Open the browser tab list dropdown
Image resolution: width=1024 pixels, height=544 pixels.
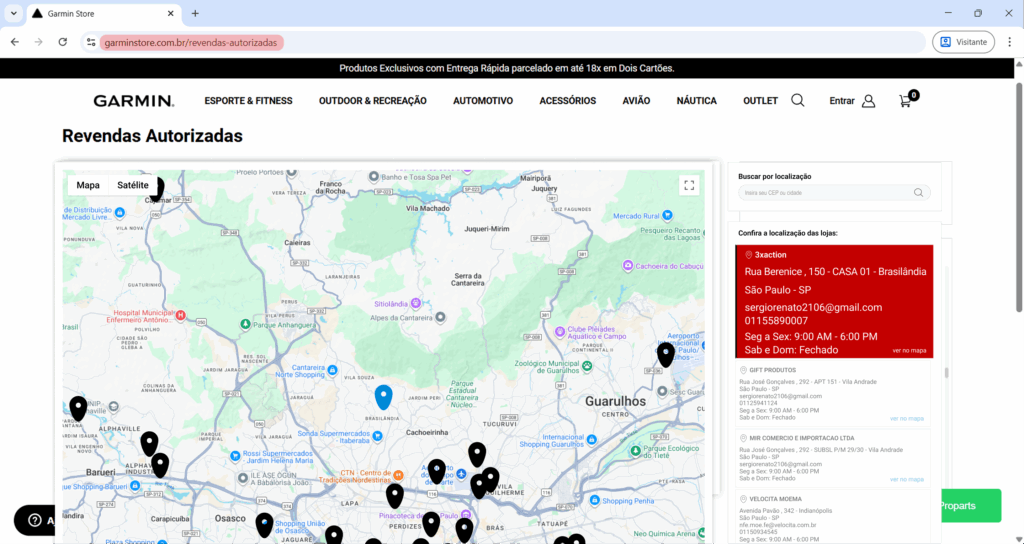point(14,14)
